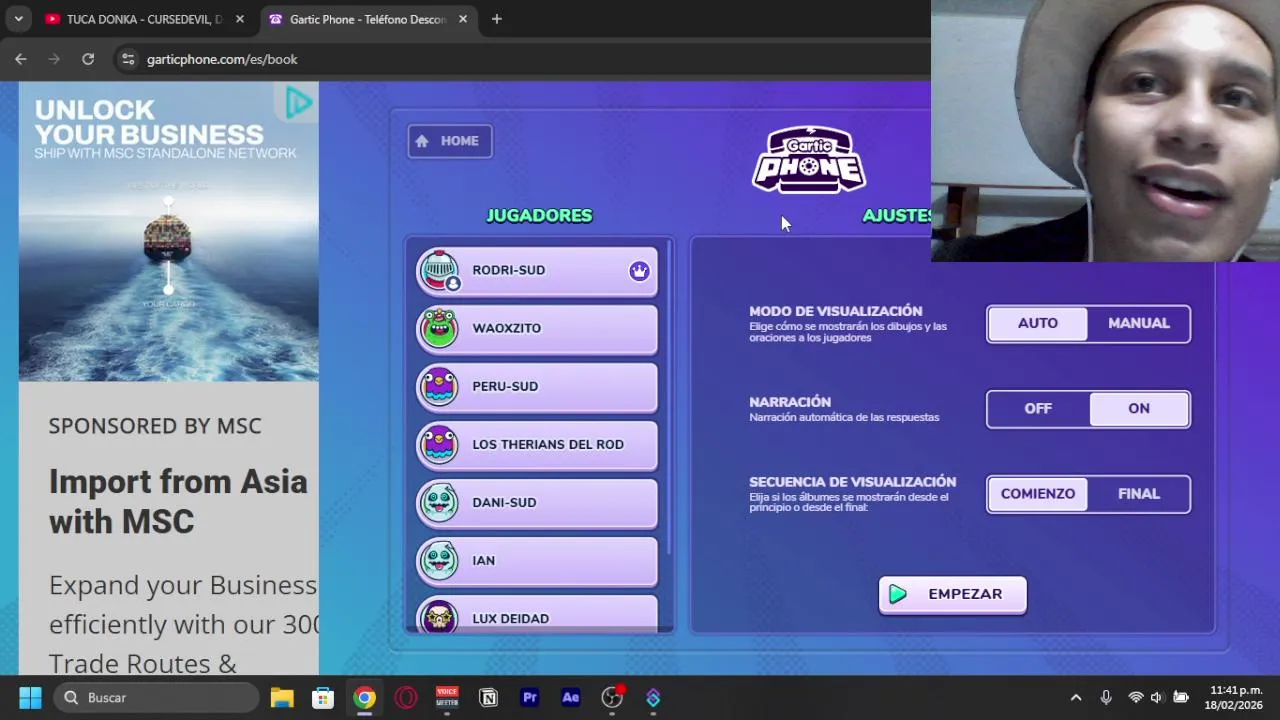Select player row DANI-SUD
The image size is (1280, 720).
coord(537,503)
